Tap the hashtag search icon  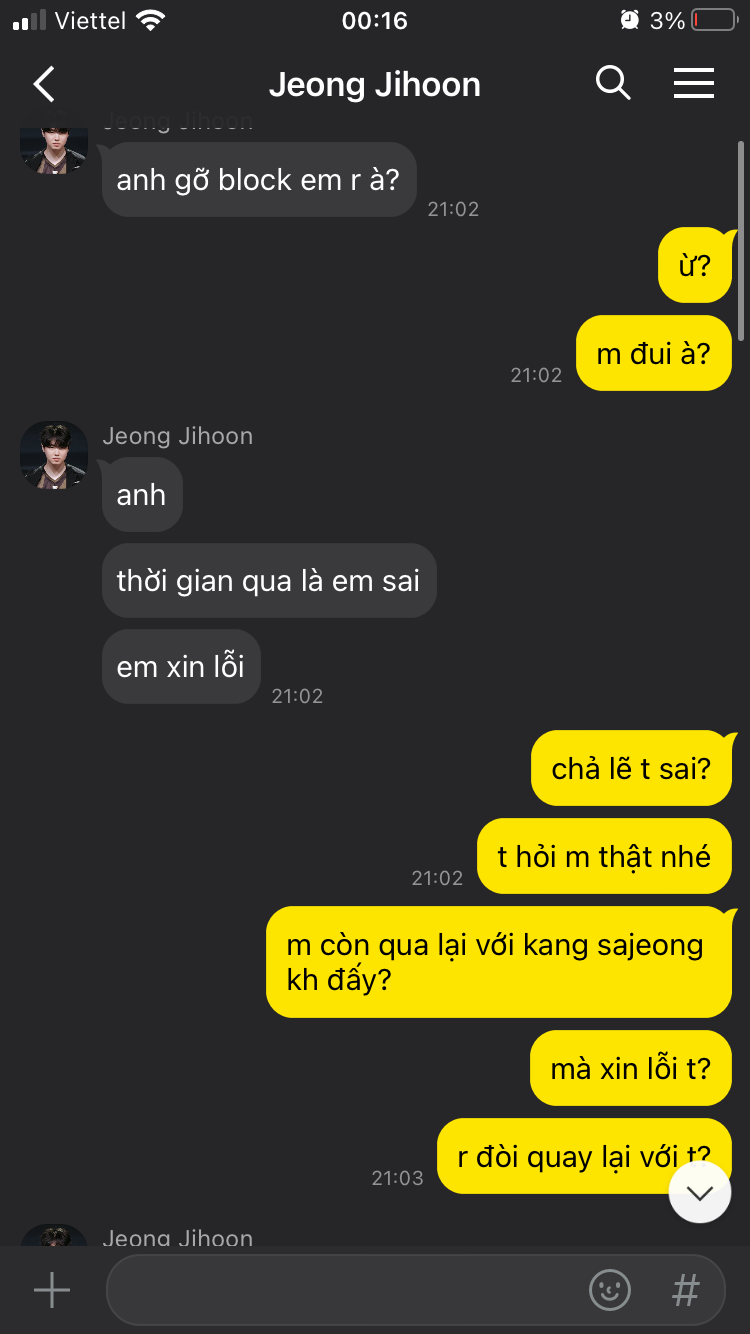click(x=685, y=1290)
